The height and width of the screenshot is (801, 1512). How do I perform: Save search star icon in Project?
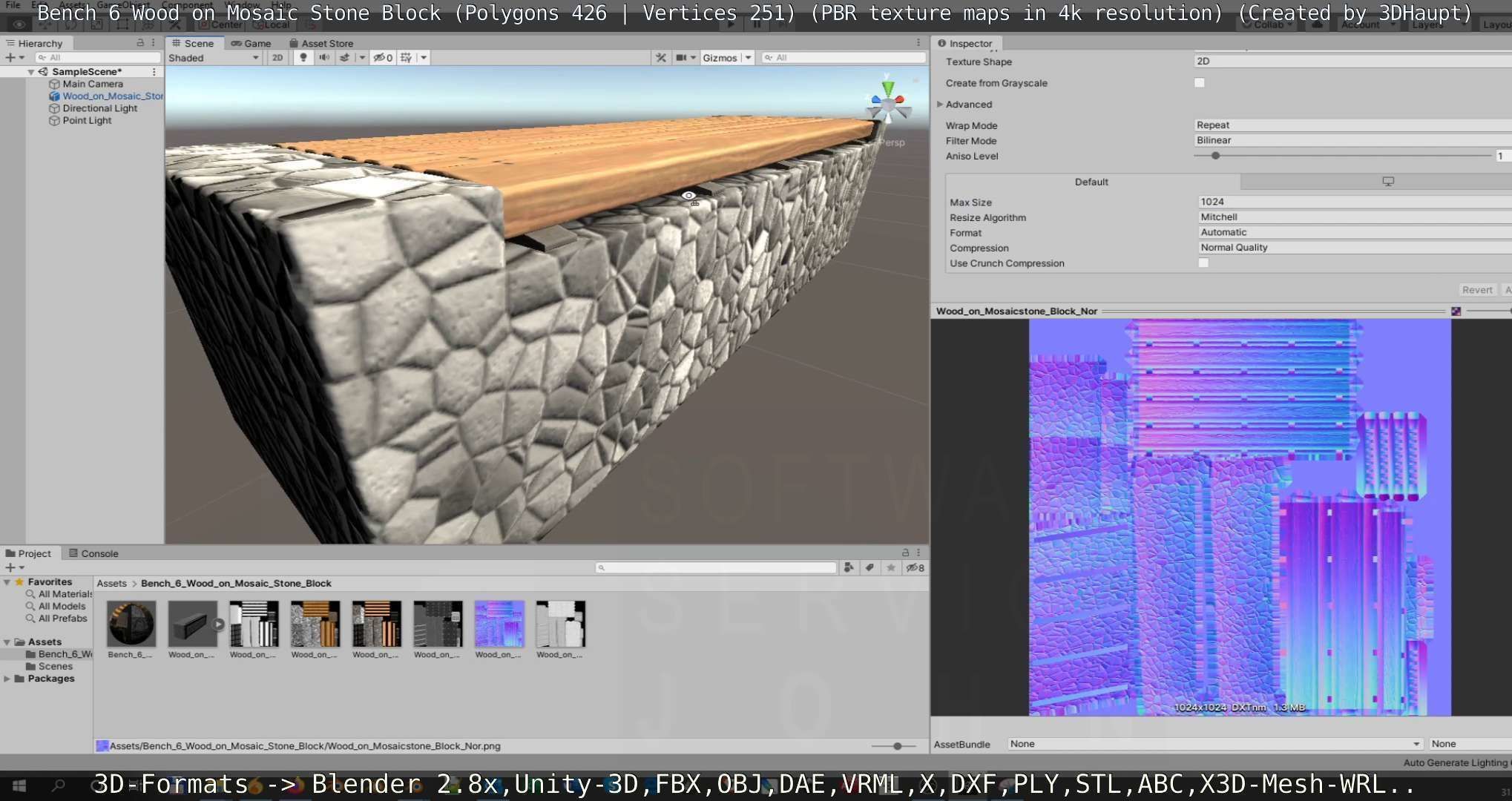(890, 567)
